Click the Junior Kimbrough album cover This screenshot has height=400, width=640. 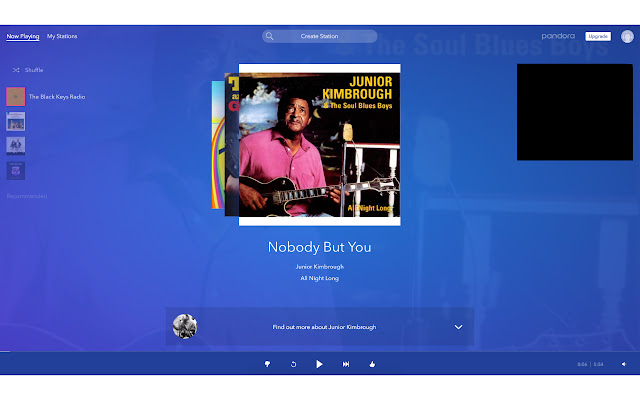(x=320, y=139)
